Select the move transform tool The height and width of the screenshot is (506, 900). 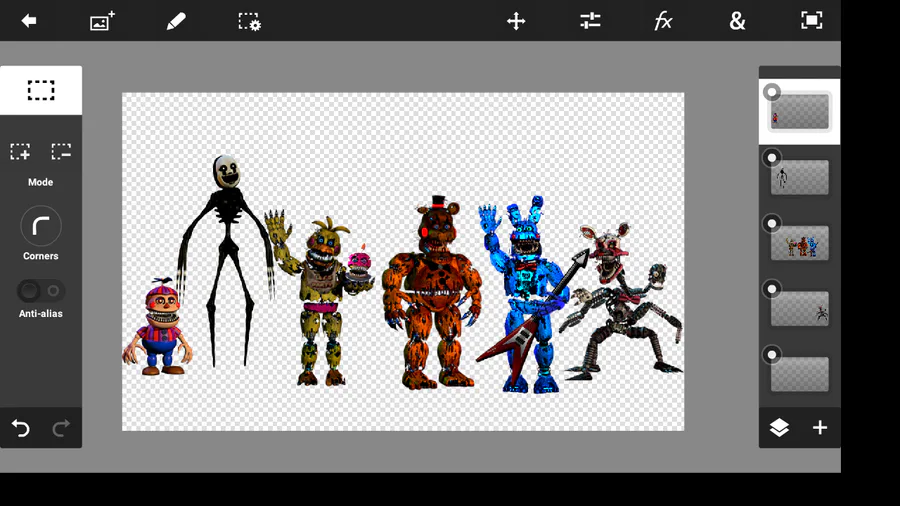click(x=516, y=21)
